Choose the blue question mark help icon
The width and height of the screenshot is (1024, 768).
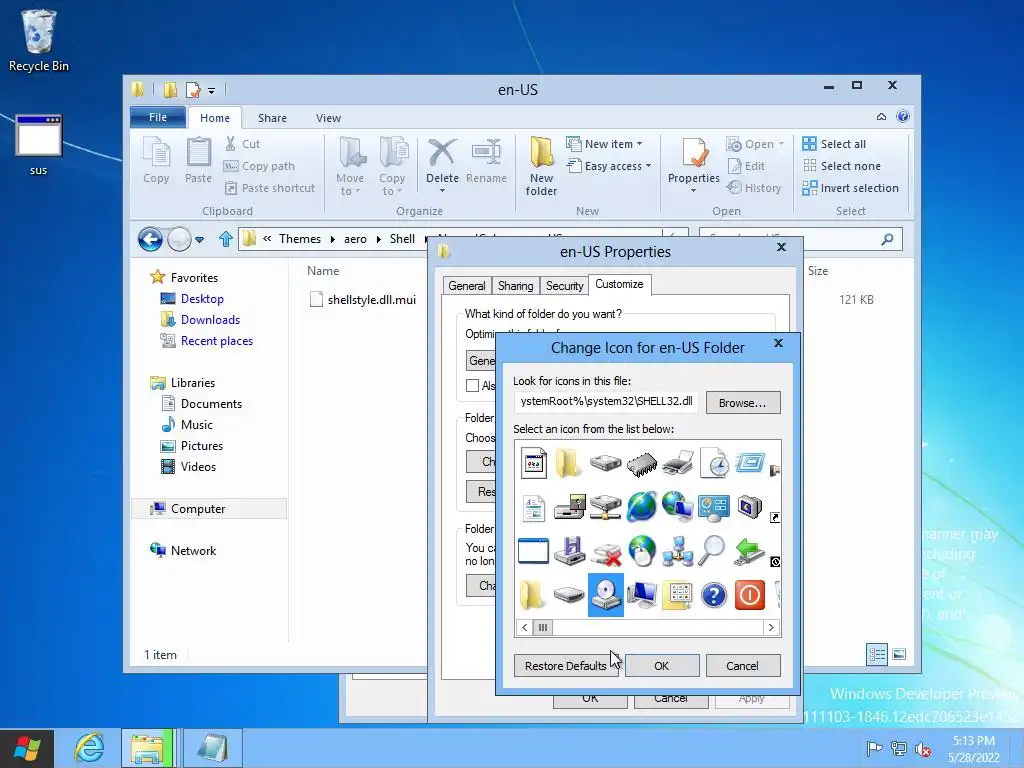click(714, 596)
